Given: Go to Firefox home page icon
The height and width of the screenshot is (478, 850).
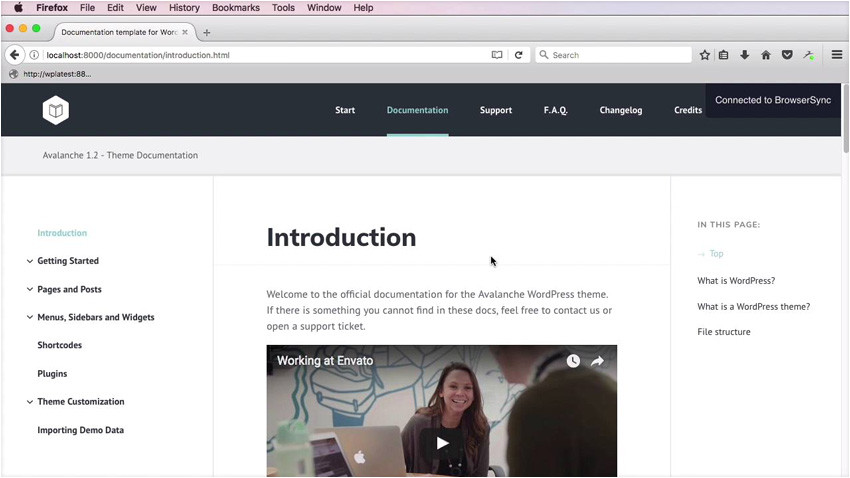Looking at the screenshot, I should coord(765,55).
